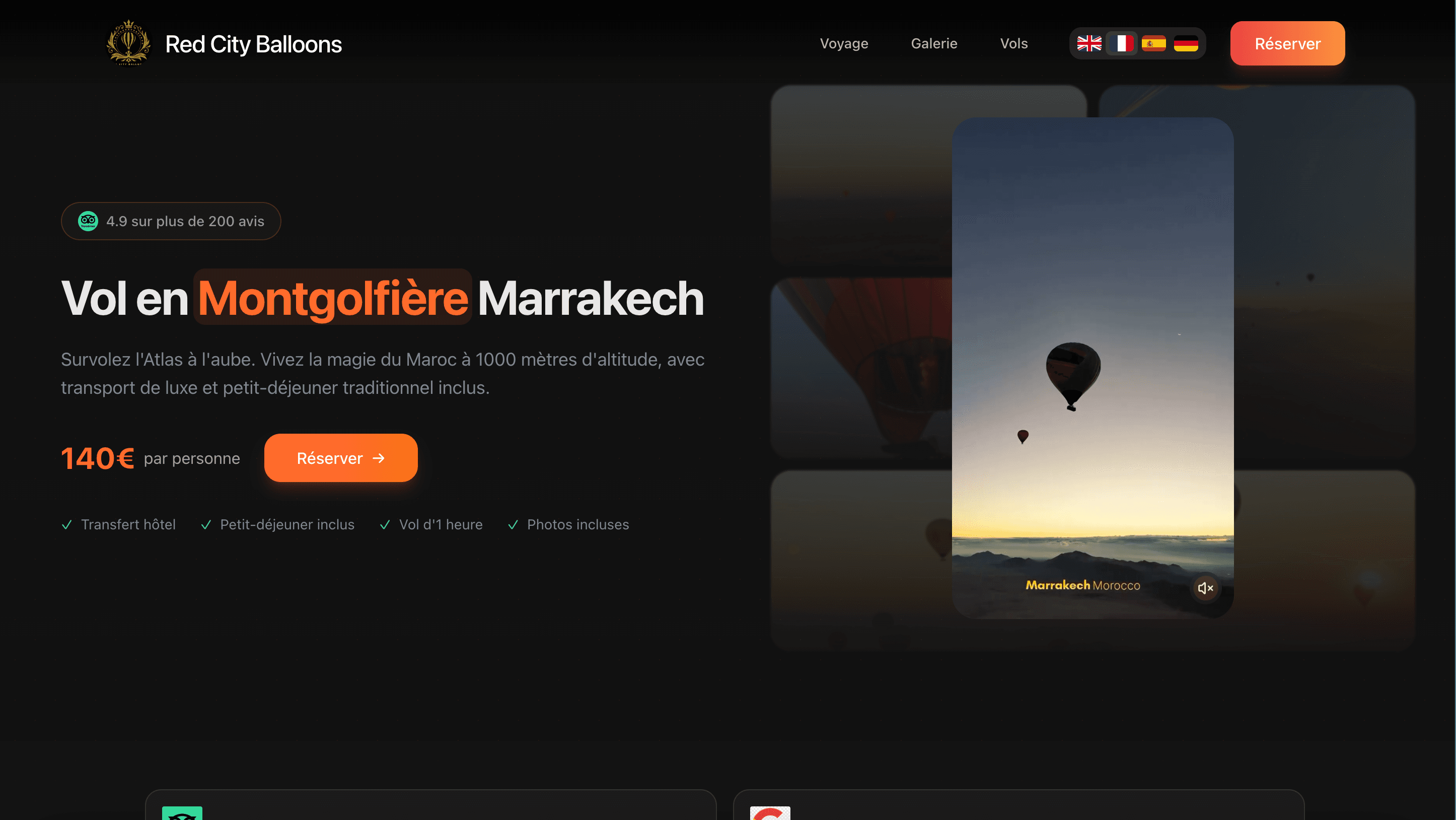This screenshot has width=1456, height=820.
Task: Click the Transfert hôtel feature text
Action: tap(128, 525)
